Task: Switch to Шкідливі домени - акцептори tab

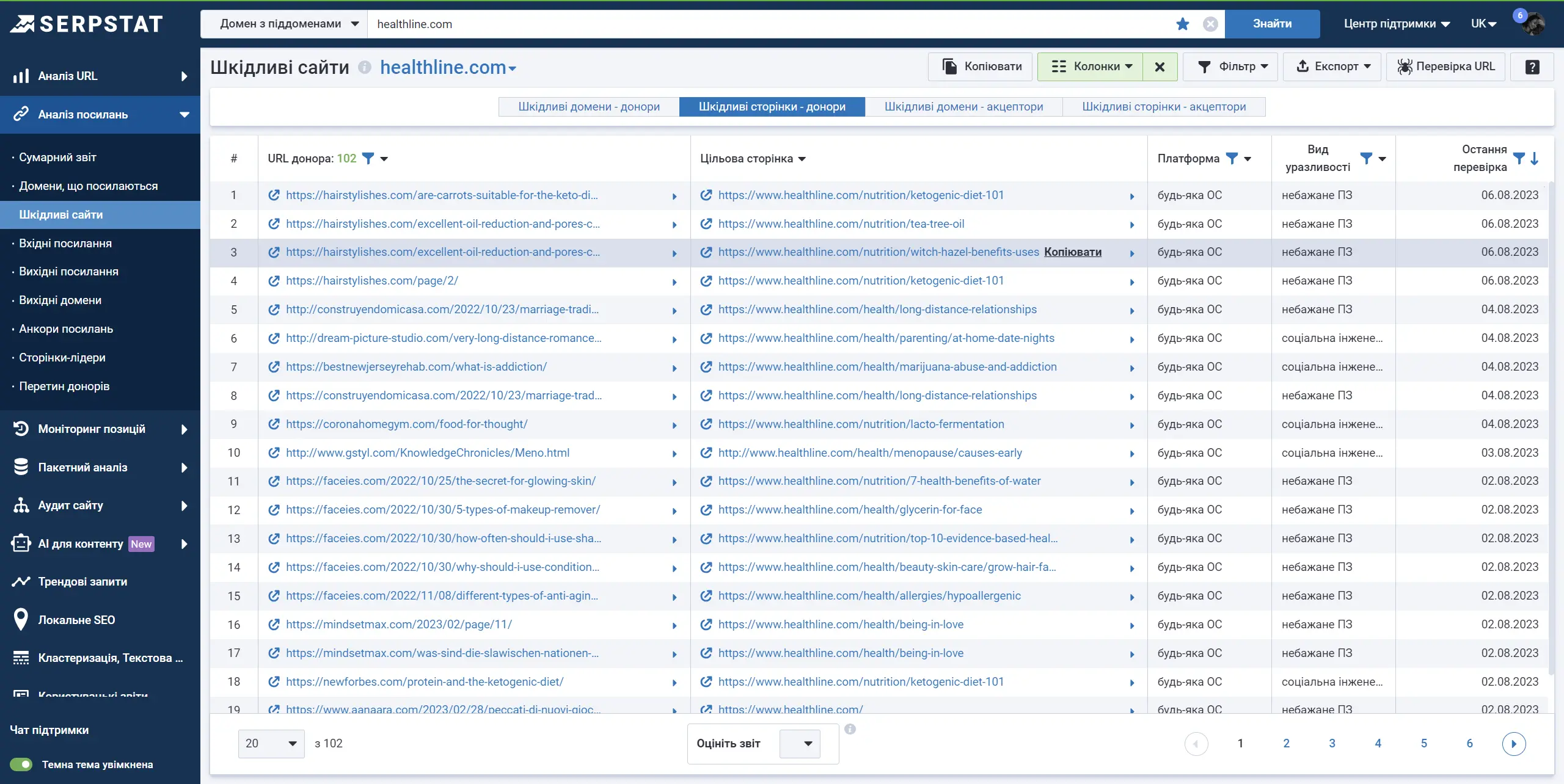Action: (964, 107)
